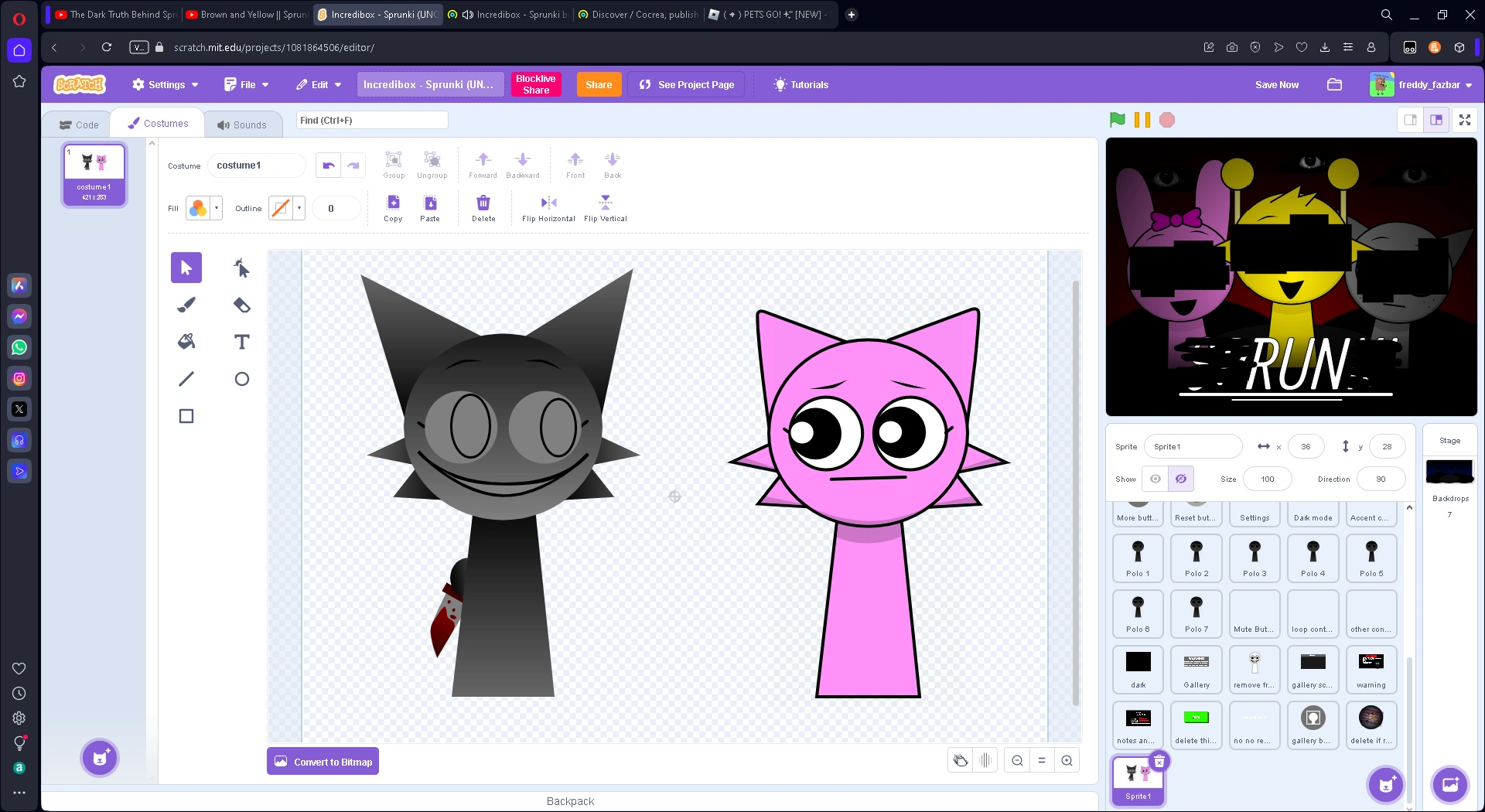Hide Sprite1 with the crossed-eye toggle
Screen dimensions: 1485x812
[1180, 479]
